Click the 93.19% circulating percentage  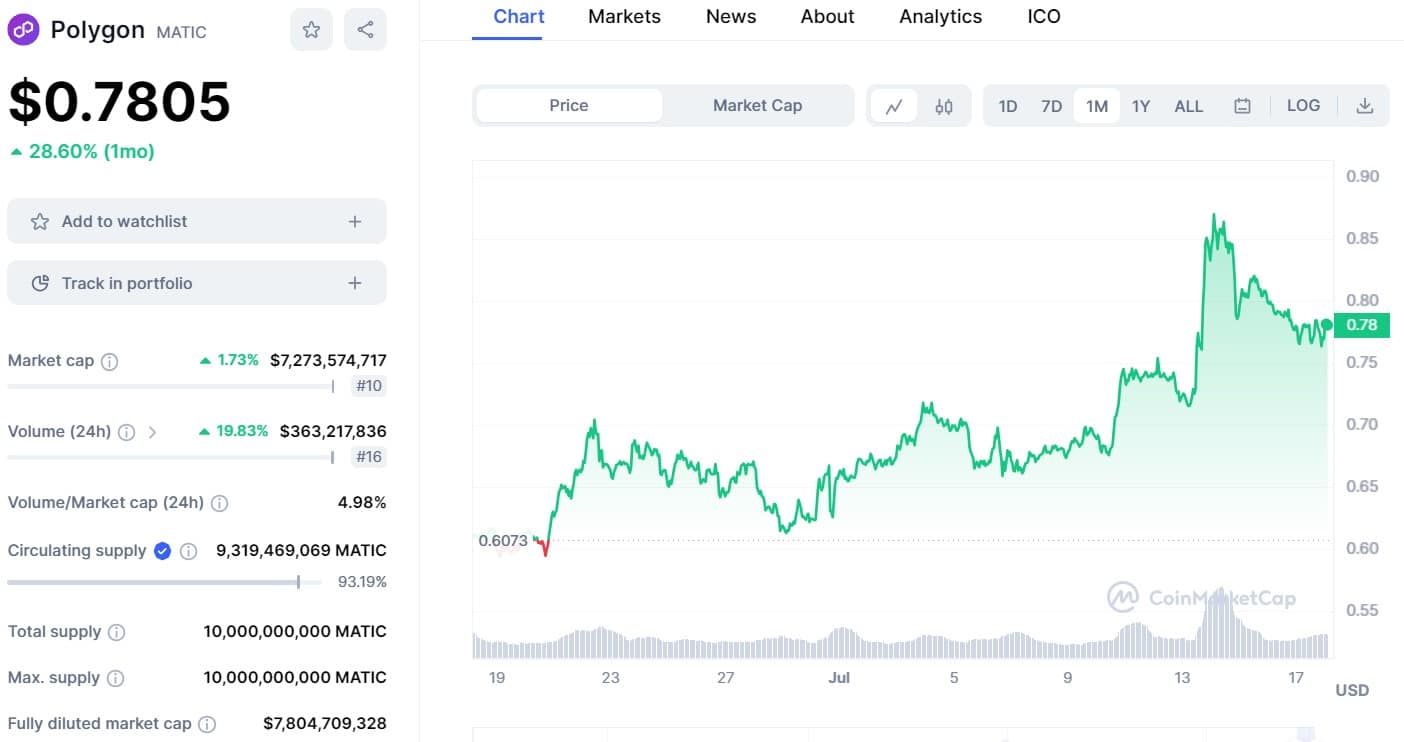362,582
